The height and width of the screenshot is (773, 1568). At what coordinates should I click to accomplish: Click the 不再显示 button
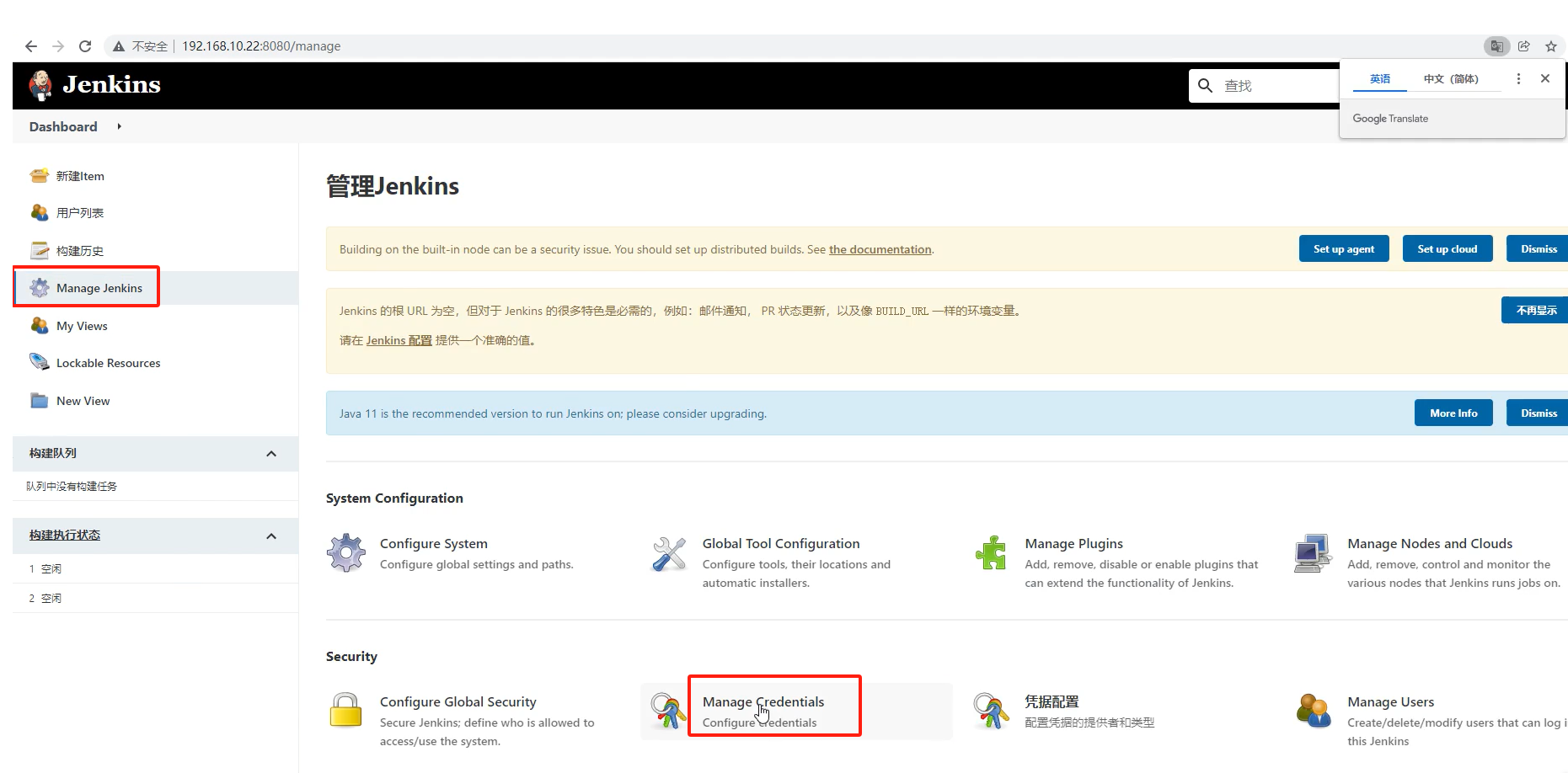click(x=1535, y=310)
